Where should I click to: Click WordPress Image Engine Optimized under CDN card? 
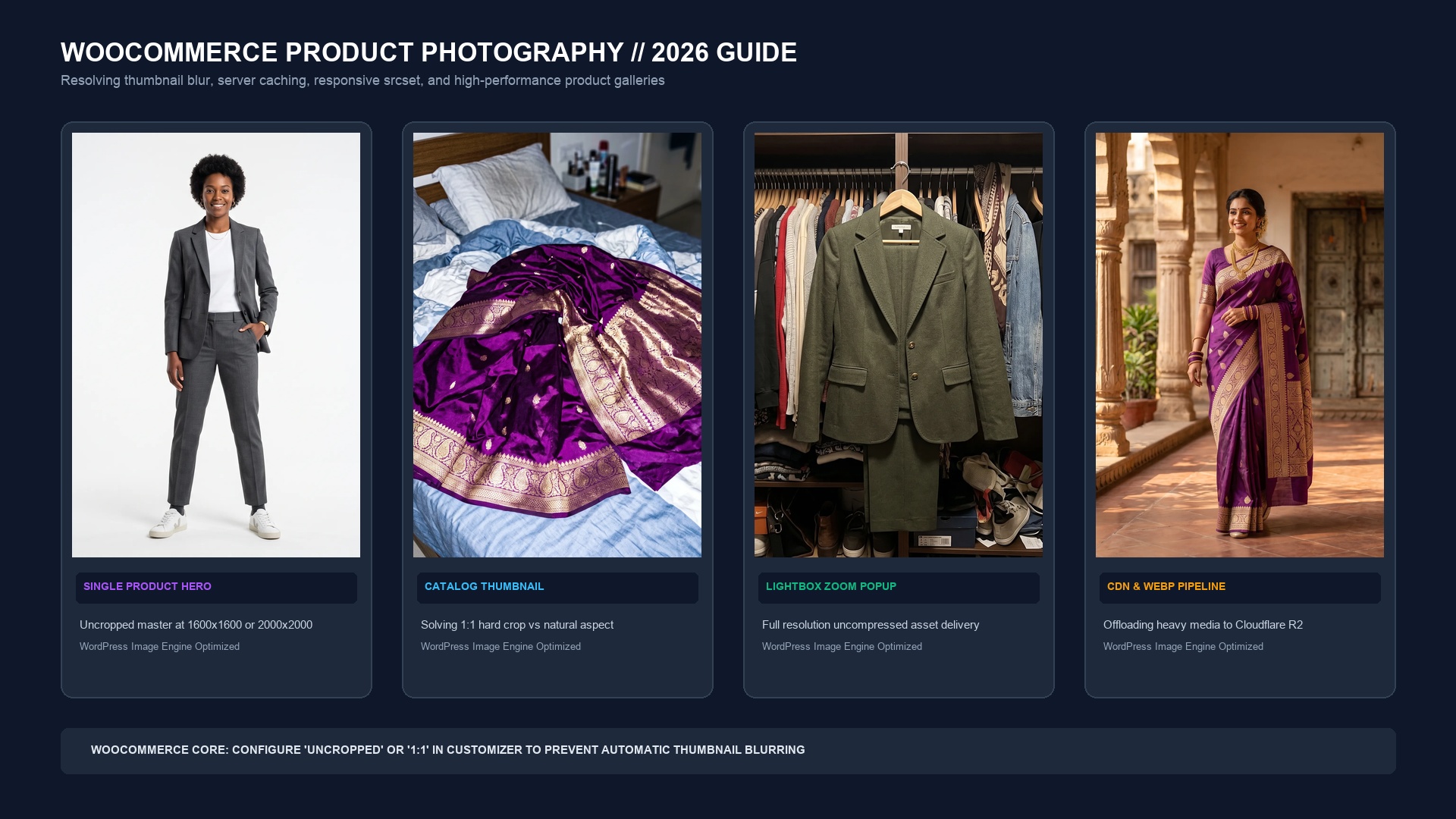[1183, 647]
